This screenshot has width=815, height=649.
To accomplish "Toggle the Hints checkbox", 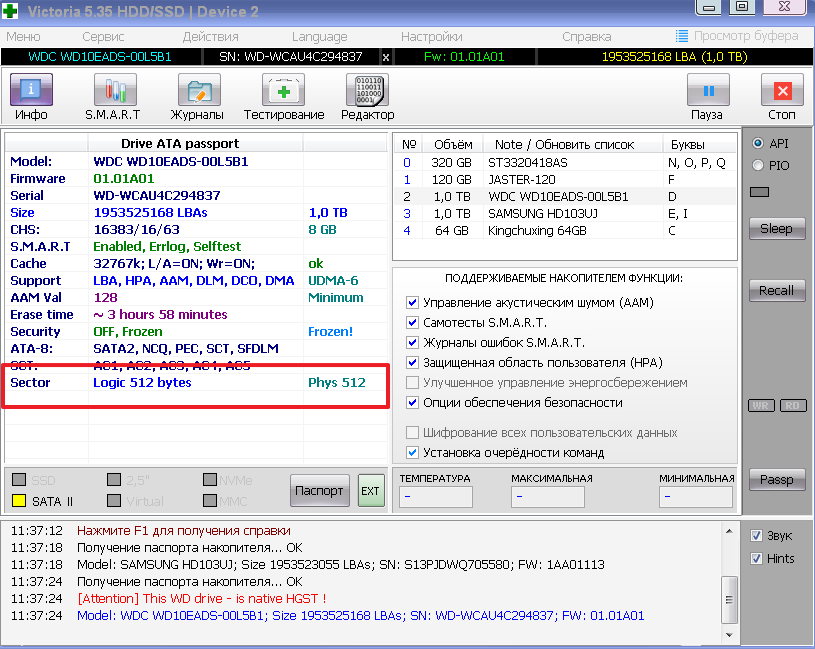I will pos(756,559).
